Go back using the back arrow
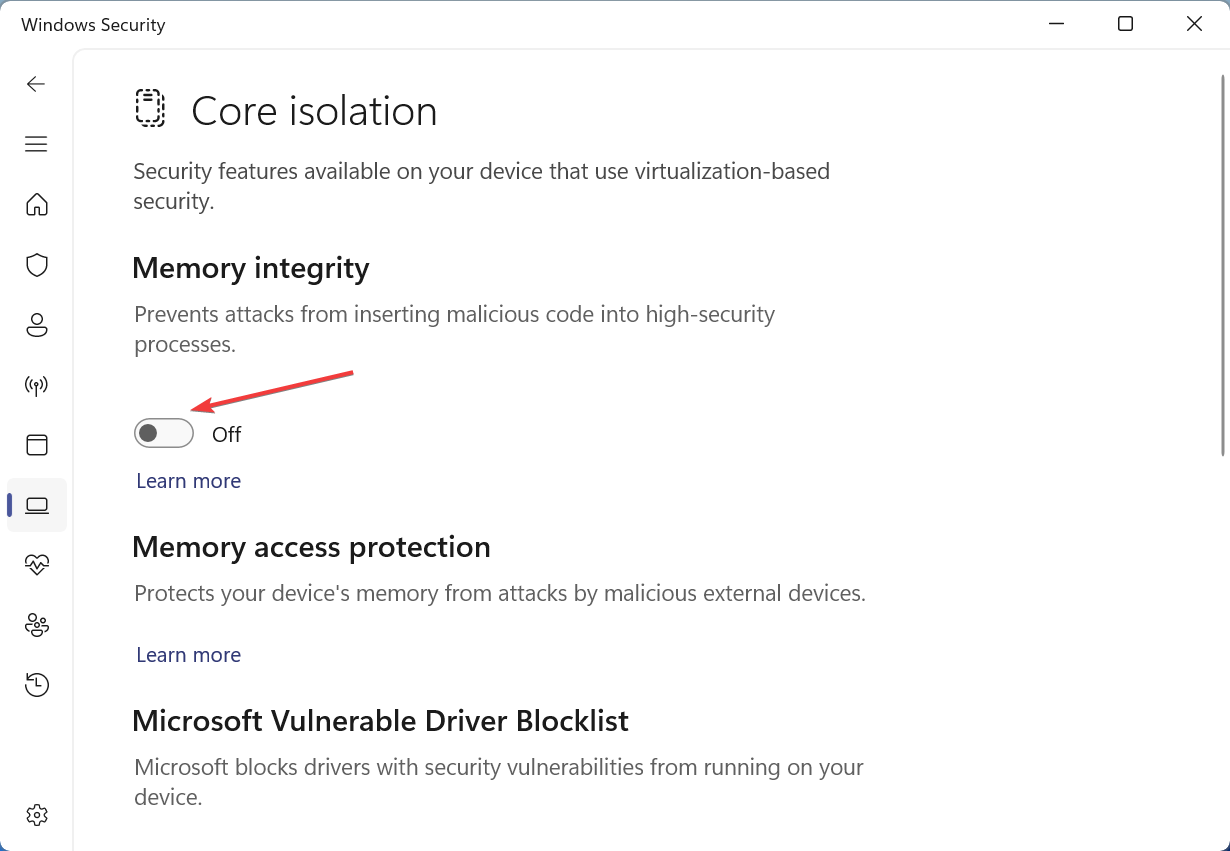The image size is (1230, 851). (36, 84)
